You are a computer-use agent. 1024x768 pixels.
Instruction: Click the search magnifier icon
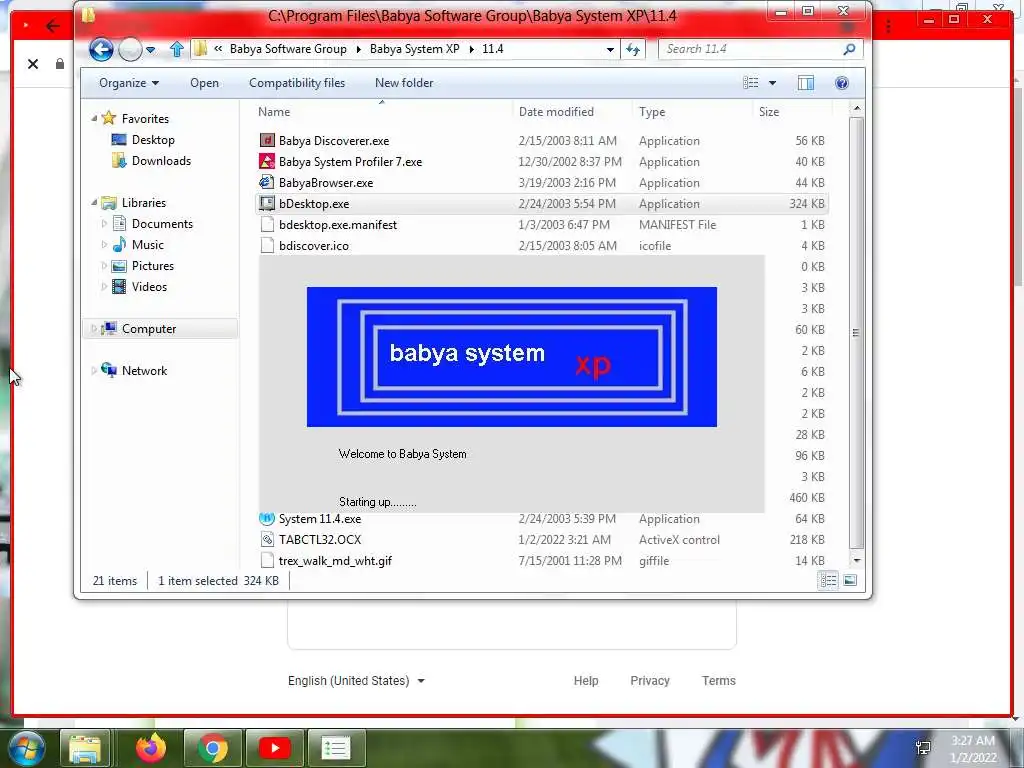[x=849, y=49]
